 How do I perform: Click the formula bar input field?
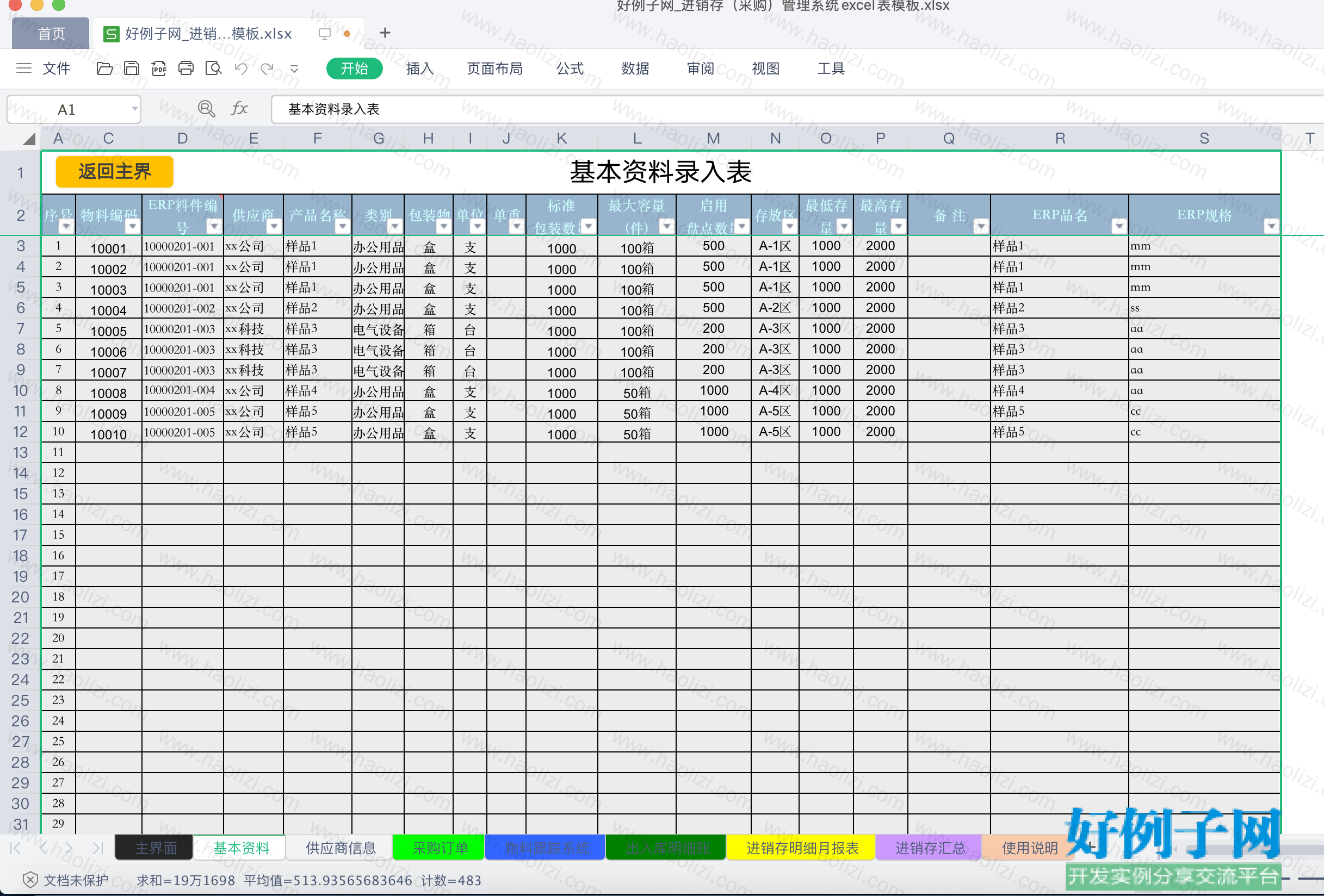click(x=796, y=109)
